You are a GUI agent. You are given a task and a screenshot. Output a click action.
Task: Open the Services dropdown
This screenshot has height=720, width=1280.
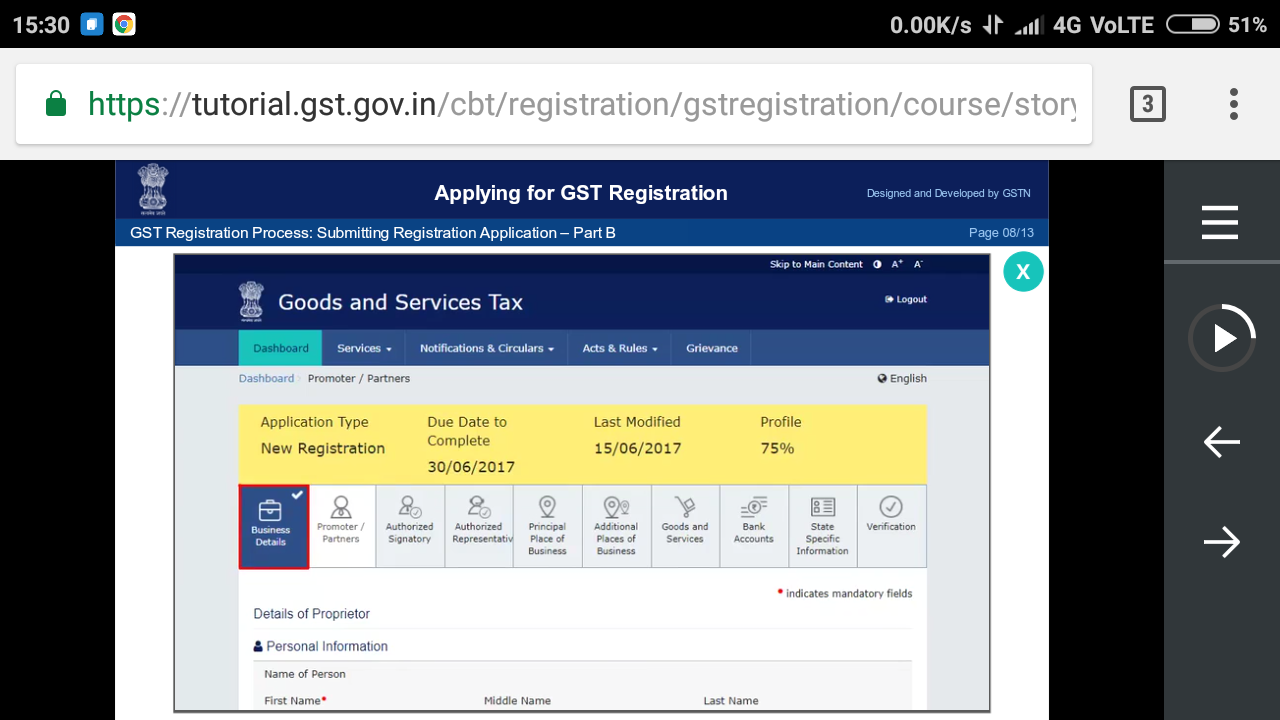[362, 348]
